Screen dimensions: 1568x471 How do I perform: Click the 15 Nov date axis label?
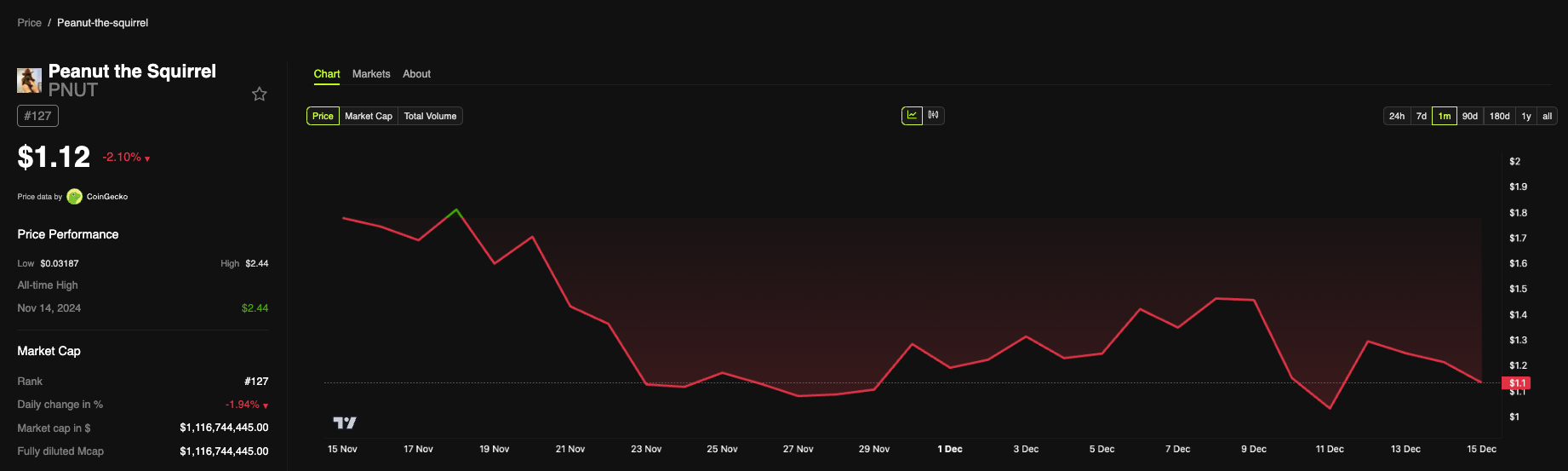pos(342,449)
